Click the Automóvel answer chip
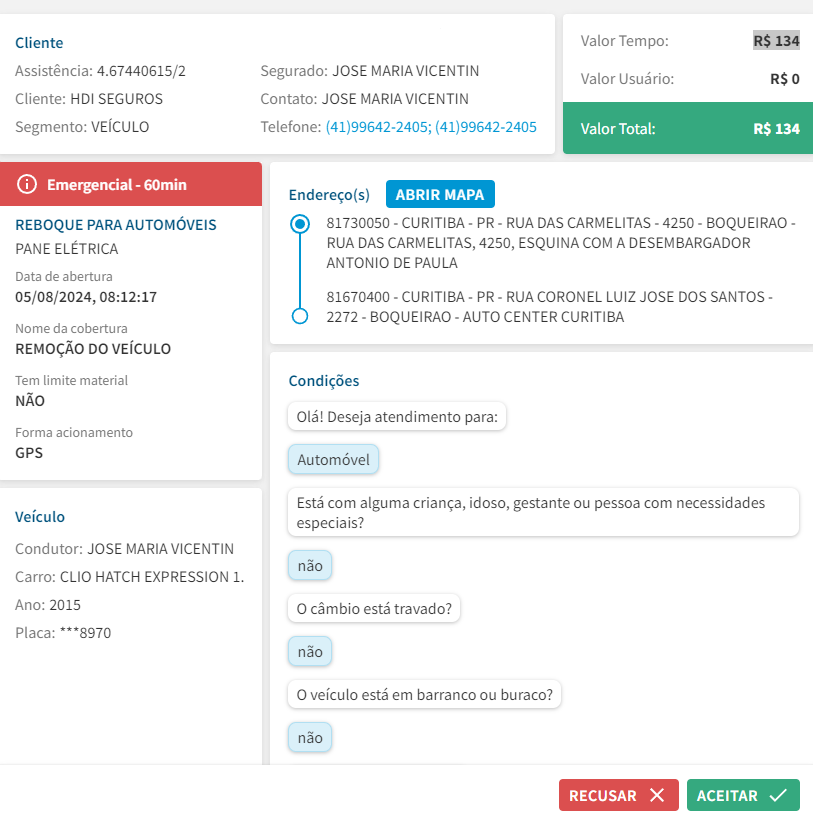The height and width of the screenshot is (815, 813). pos(333,460)
